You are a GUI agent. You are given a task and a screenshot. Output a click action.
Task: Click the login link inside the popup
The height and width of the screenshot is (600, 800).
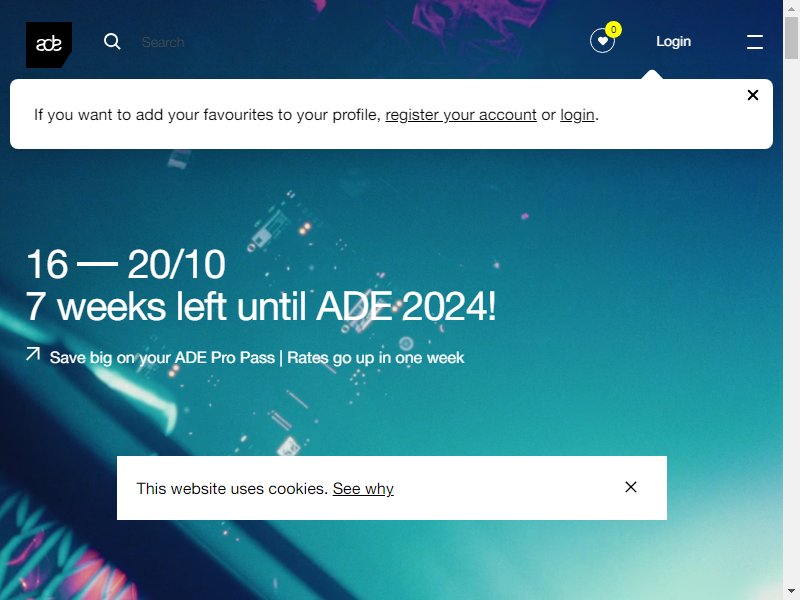[577, 115]
